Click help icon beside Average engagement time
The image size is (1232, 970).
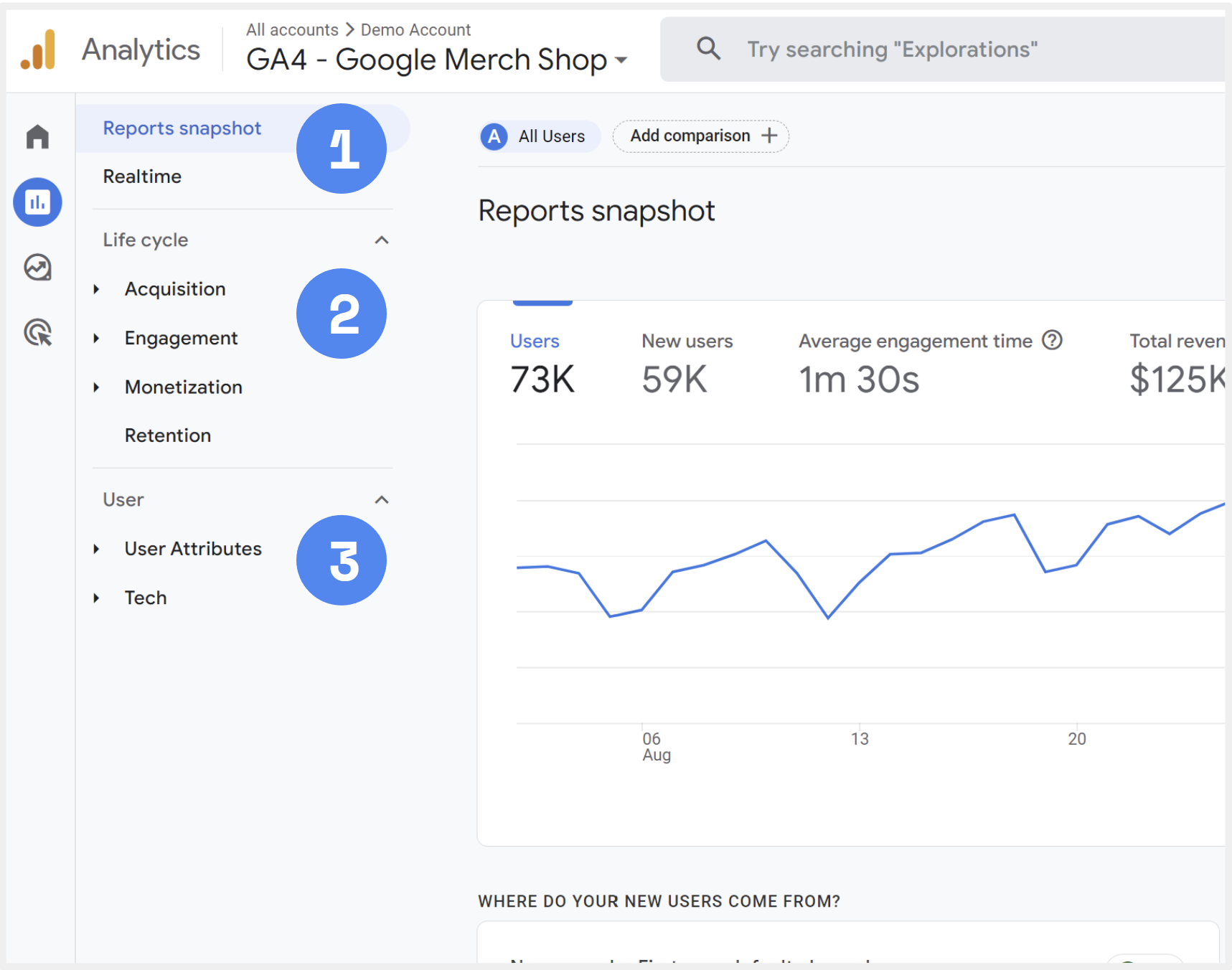[1052, 340]
